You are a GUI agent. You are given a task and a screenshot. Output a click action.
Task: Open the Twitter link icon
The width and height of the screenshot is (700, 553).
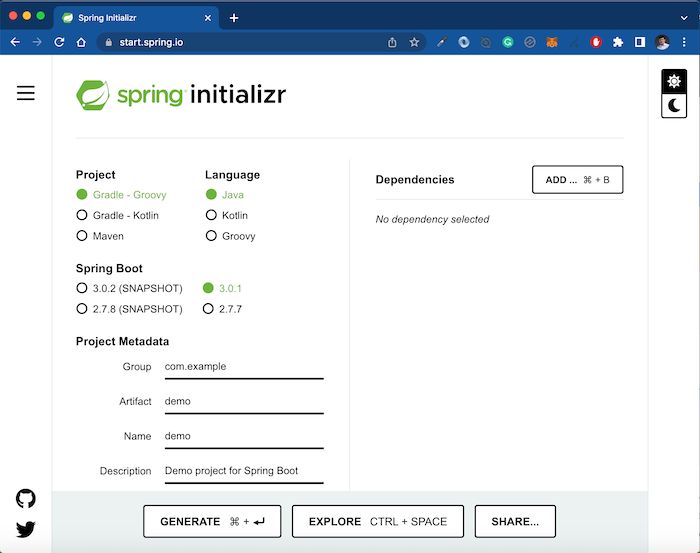pos(26,529)
